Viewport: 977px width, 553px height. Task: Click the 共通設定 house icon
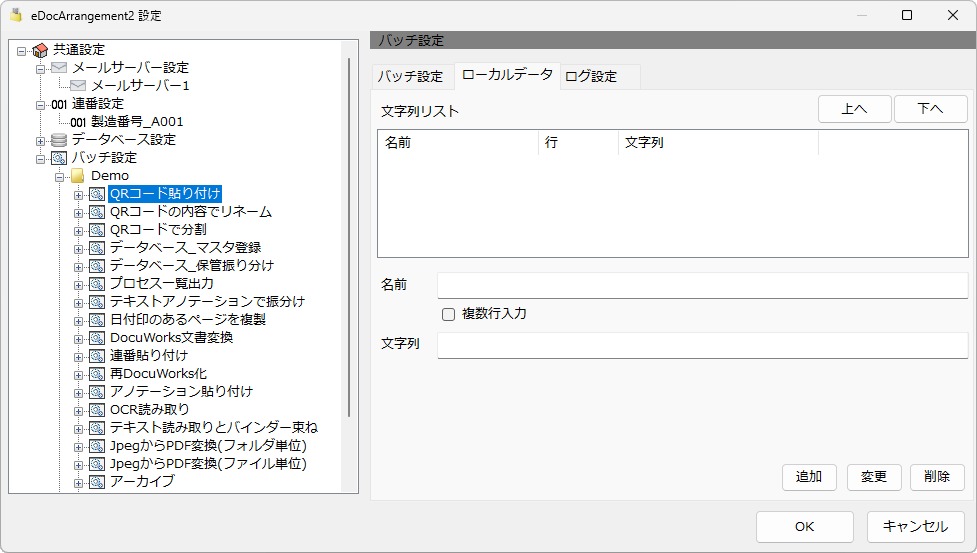[40, 50]
